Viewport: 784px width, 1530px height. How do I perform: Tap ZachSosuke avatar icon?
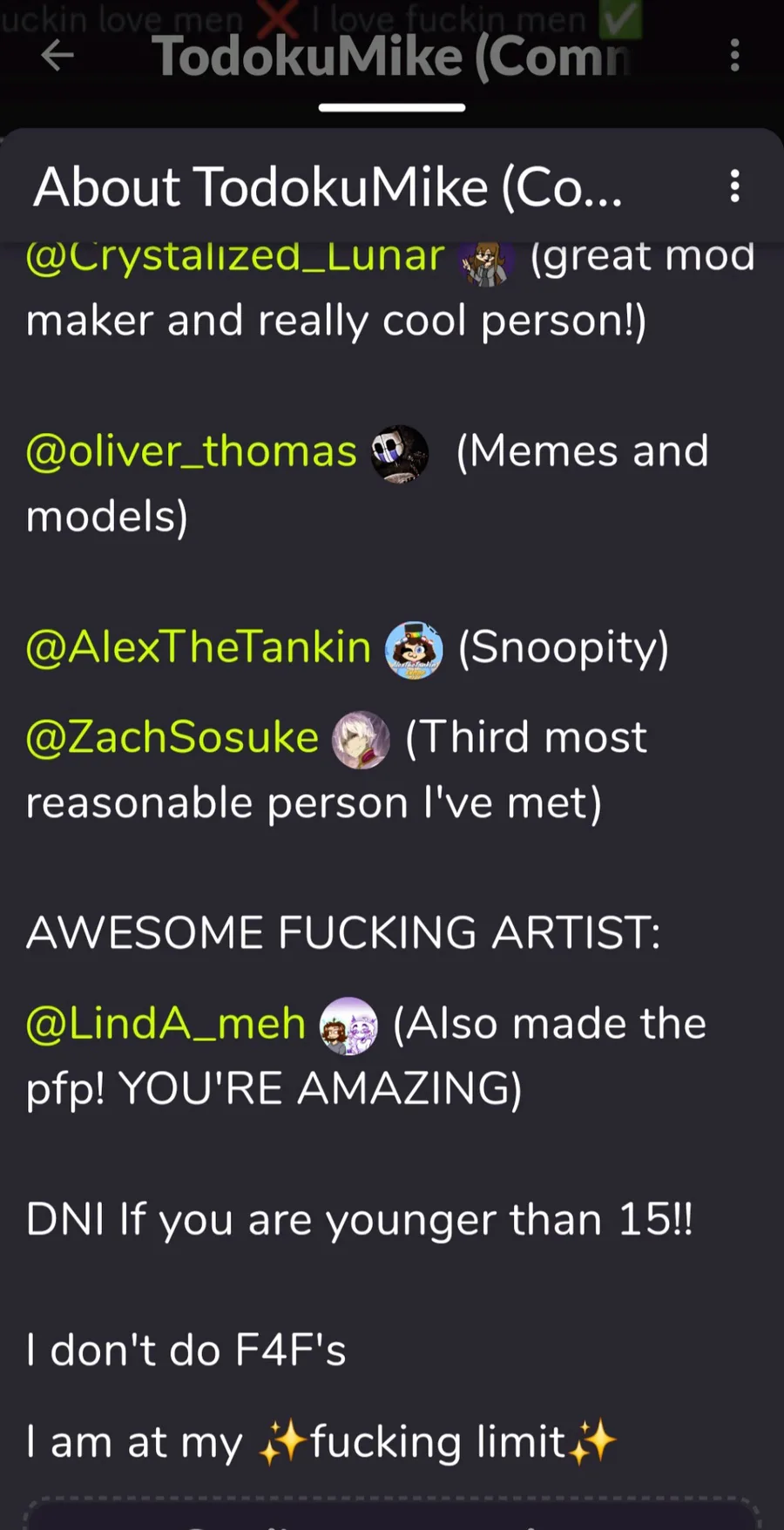pos(361,740)
